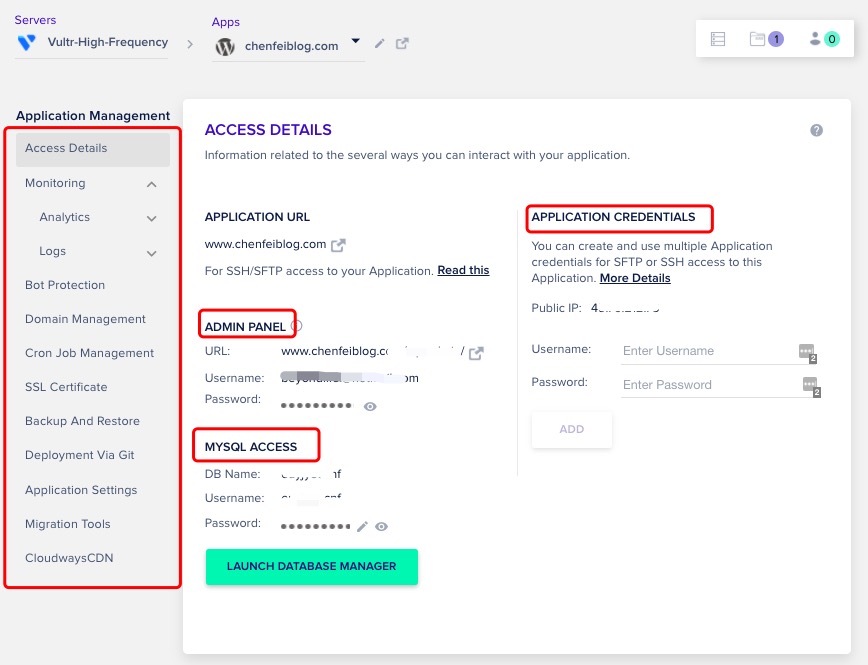Open Deployment Via Git
Screen dimensions: 868x665
tap(80, 455)
